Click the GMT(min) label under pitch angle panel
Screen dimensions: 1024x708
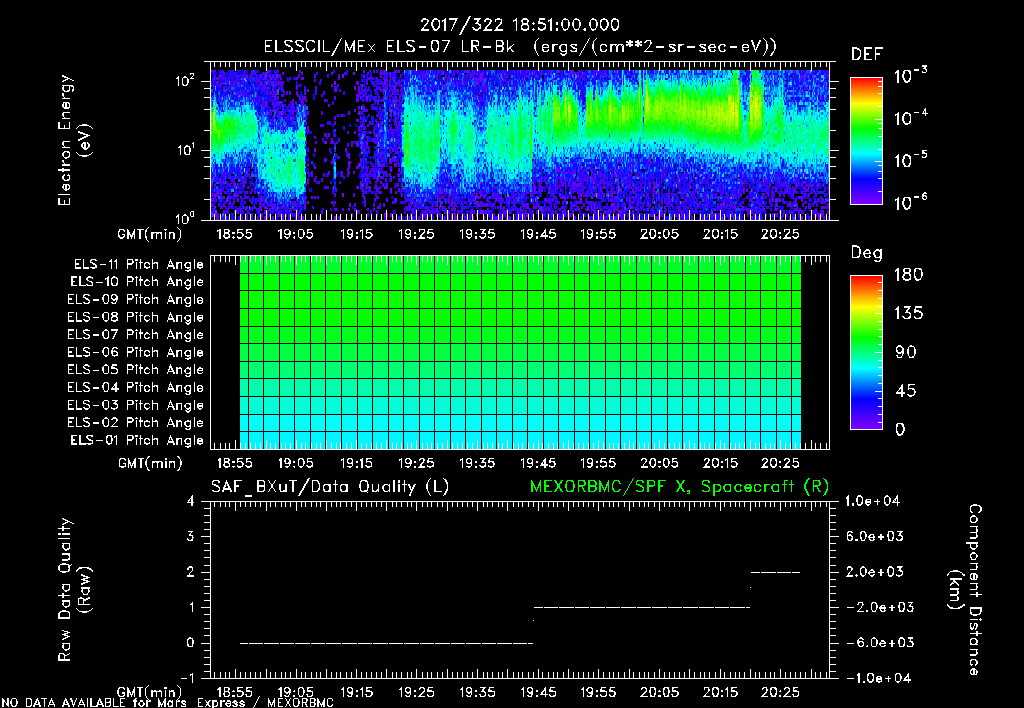(150, 464)
